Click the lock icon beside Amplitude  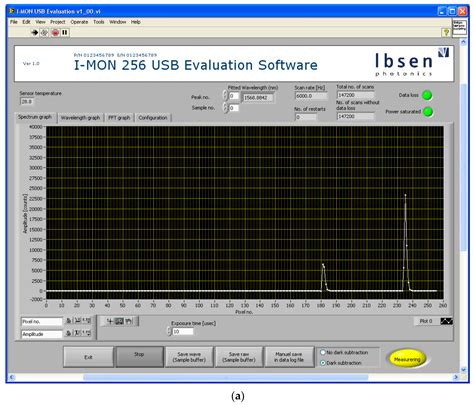(68, 333)
